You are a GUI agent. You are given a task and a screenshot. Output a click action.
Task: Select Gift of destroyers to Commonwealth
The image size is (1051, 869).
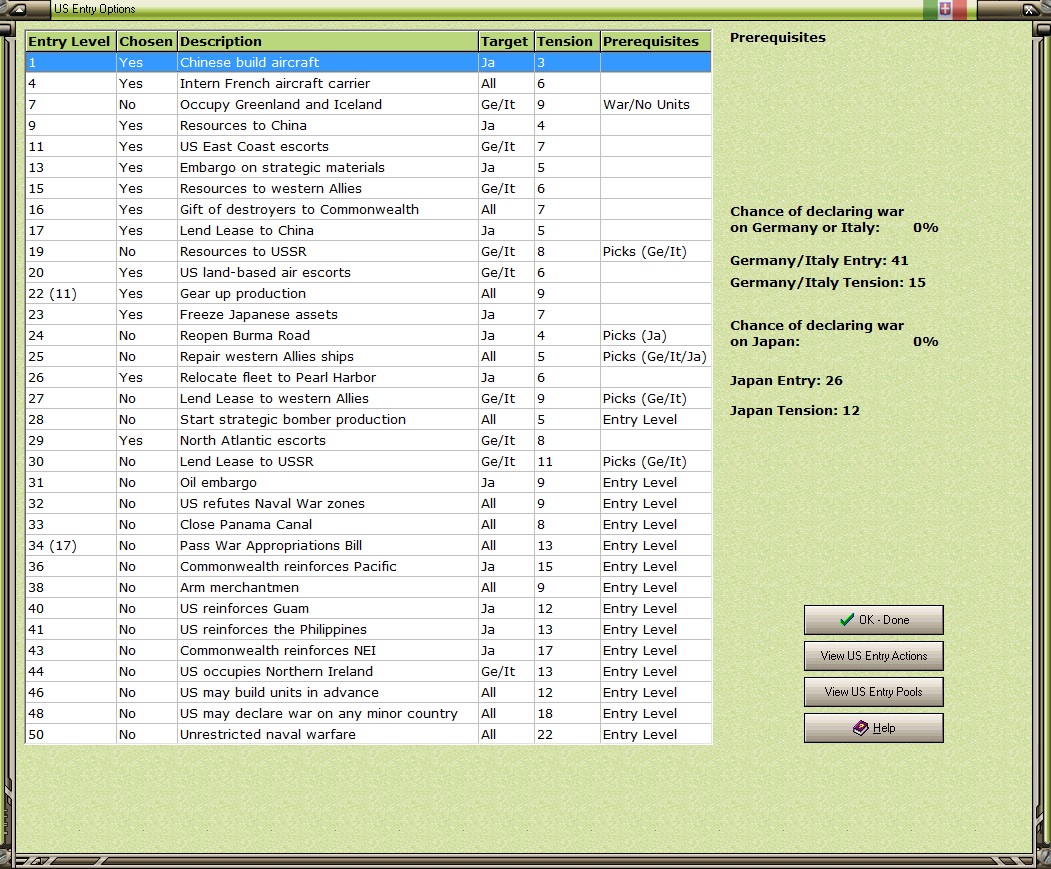[x=368, y=209]
